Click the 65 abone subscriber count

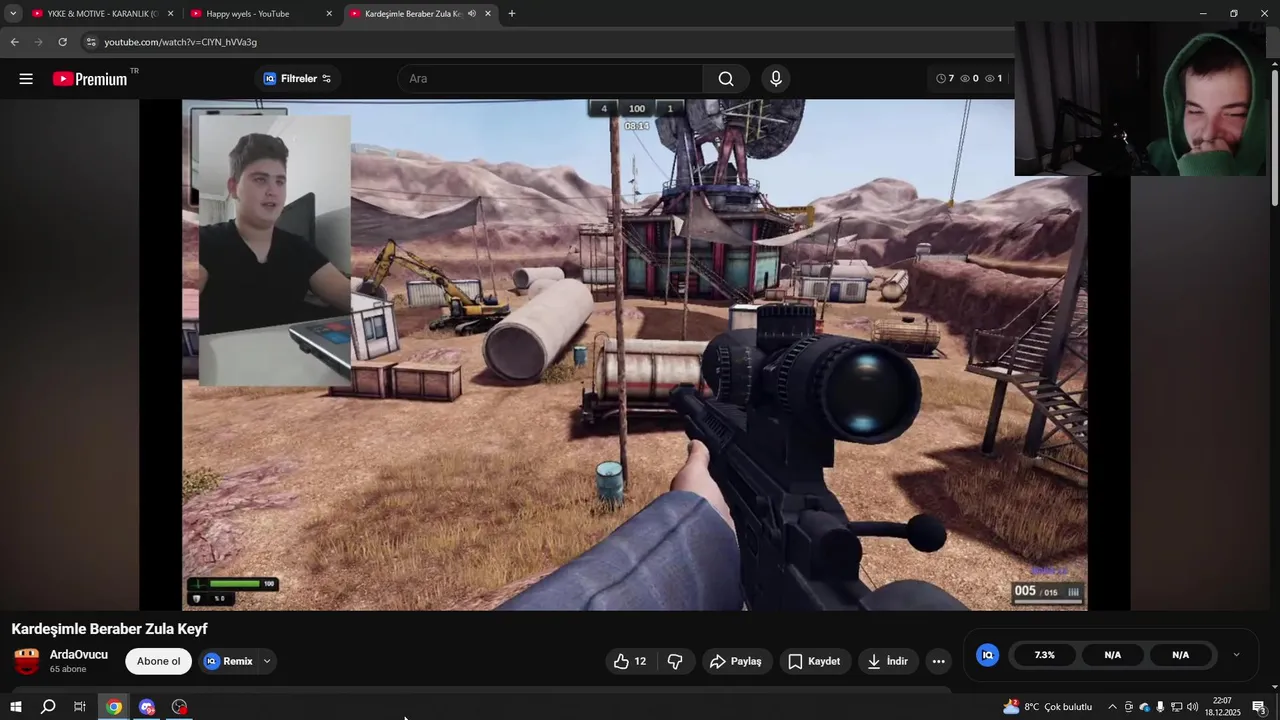click(68, 669)
